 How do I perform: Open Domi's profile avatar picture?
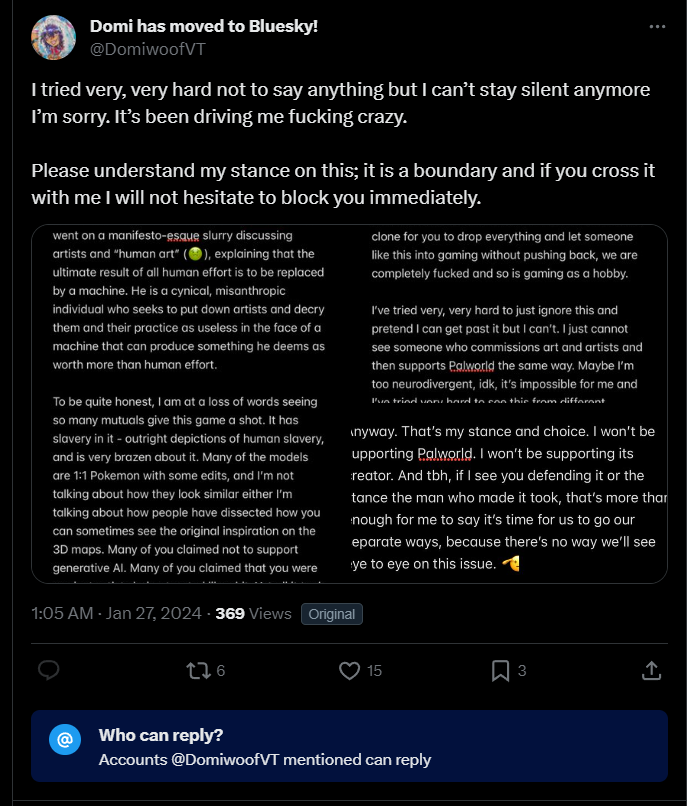(x=53, y=38)
